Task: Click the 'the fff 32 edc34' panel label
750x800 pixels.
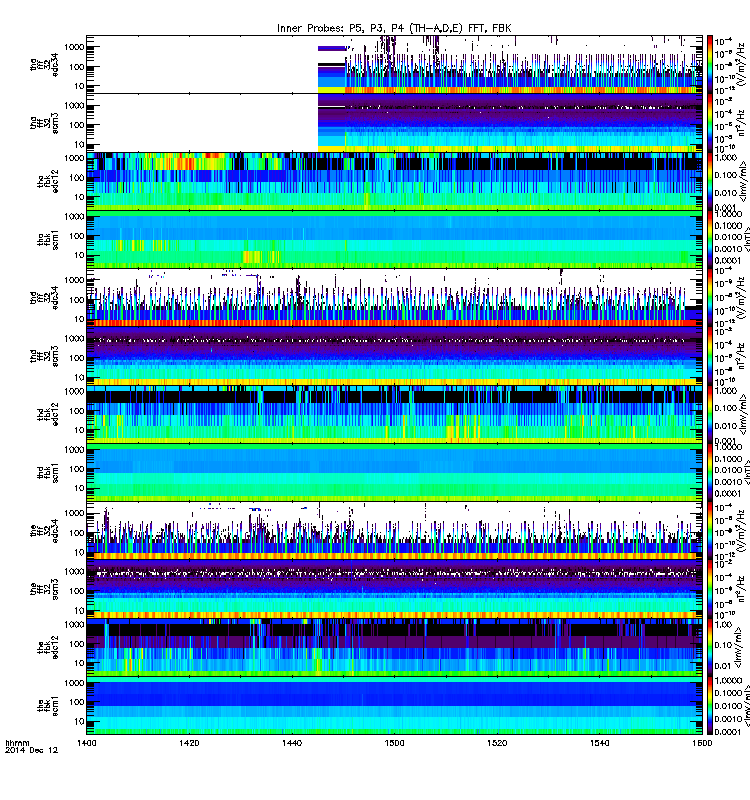Action: coord(44,531)
